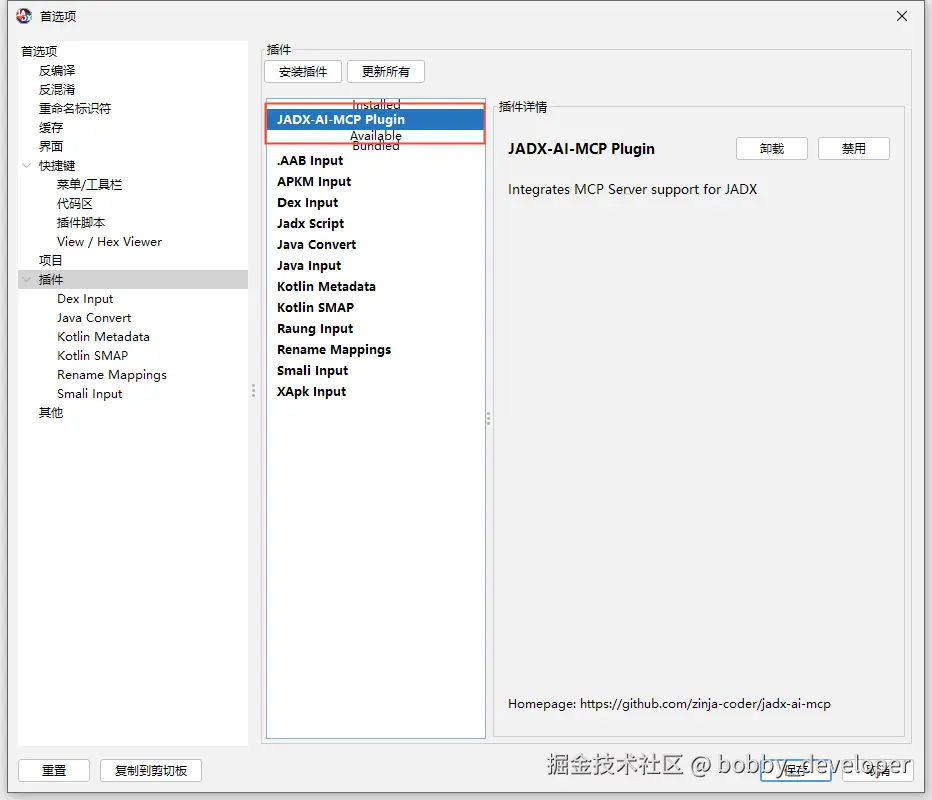Viewport: 932px width, 800px height.
Task: Open 代码区 shortcut settings
Action: pyautogui.click(x=75, y=203)
